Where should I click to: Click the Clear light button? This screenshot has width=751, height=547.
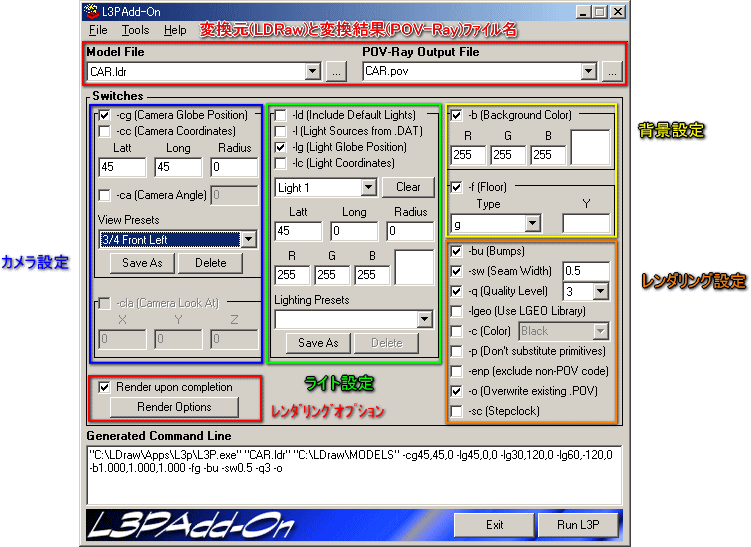(408, 187)
